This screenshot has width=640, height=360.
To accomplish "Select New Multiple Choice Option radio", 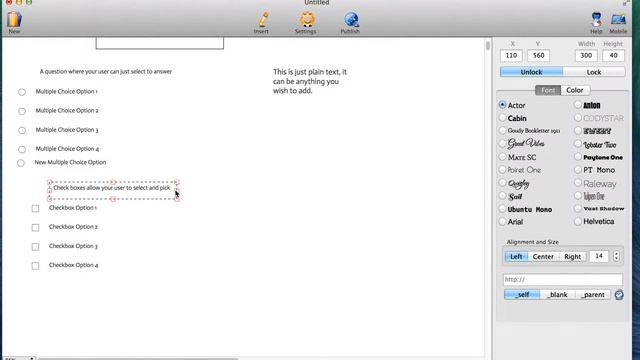I will (x=21, y=163).
